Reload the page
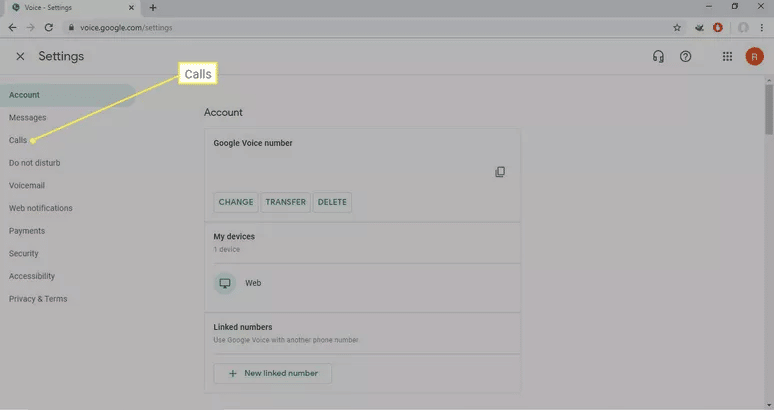Screen dimensions: 774x410 point(48,28)
